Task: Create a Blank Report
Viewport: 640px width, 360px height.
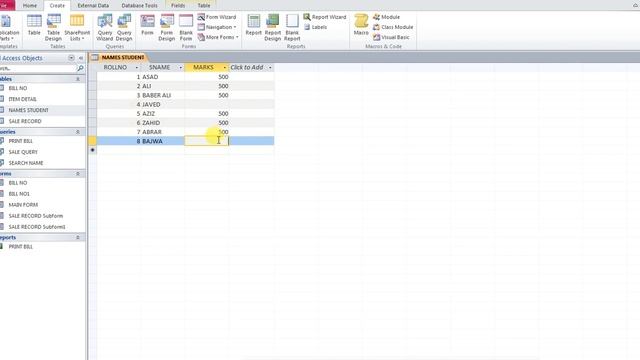Action: [292, 27]
